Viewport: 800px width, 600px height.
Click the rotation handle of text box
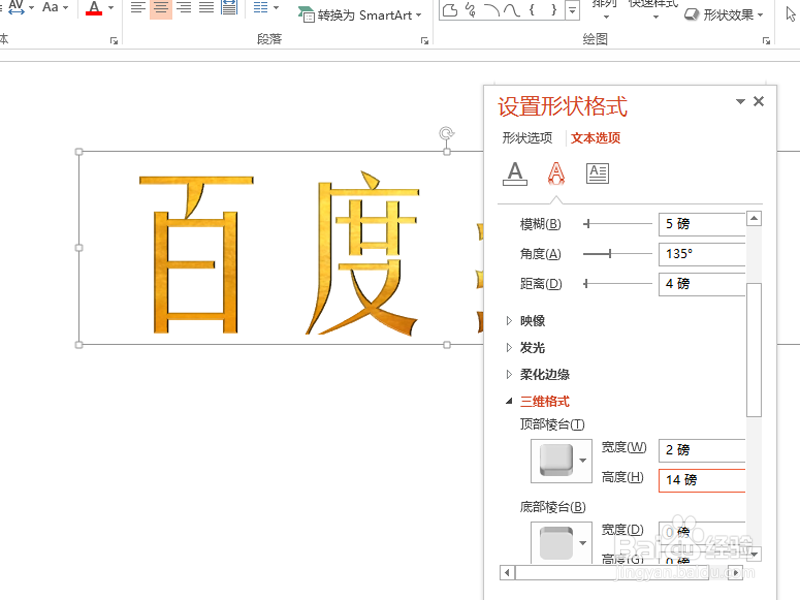point(446,134)
